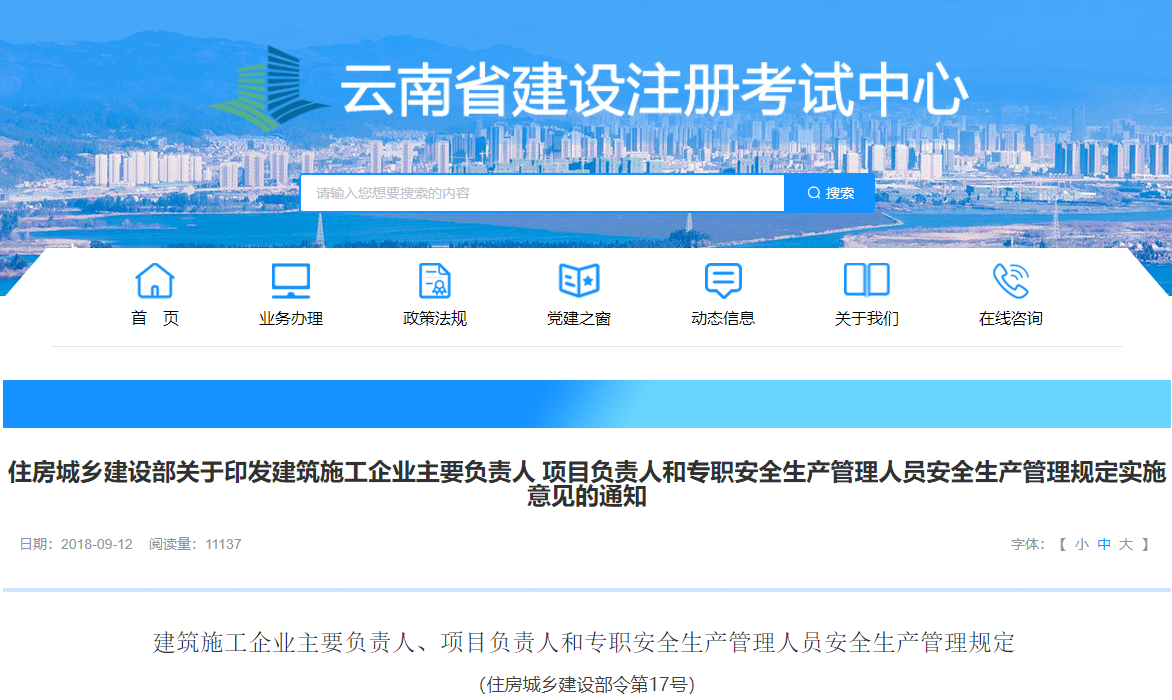Click the 搜索 search button

click(x=830, y=193)
